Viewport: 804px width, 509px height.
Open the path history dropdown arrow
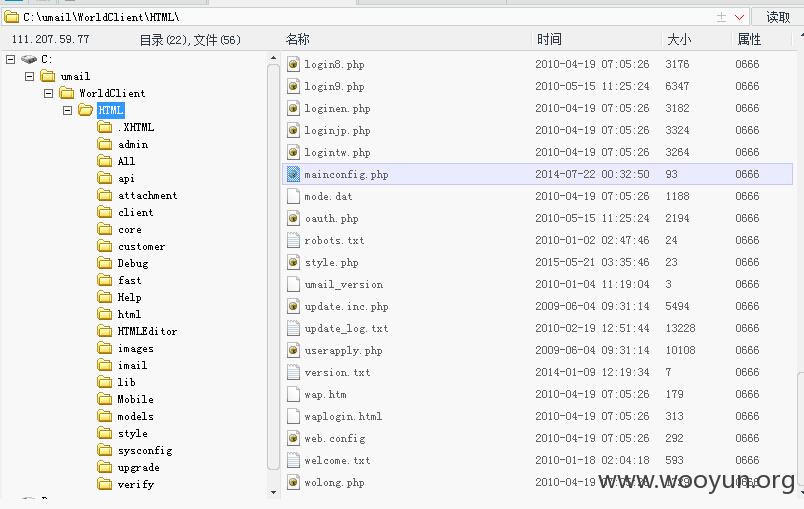tap(739, 17)
